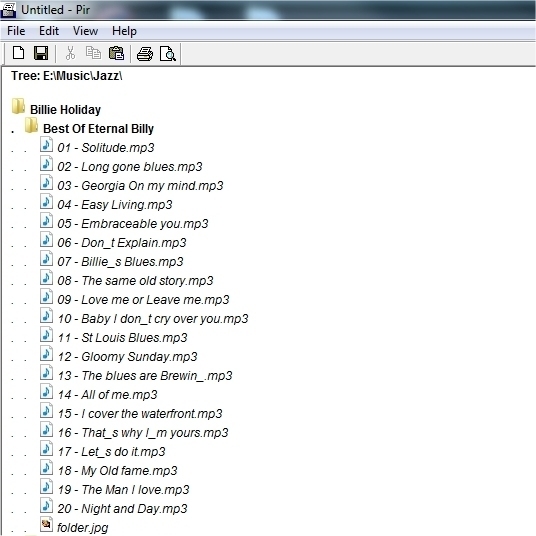The image size is (536, 536).
Task: Open the View menu
Action: coord(85,31)
